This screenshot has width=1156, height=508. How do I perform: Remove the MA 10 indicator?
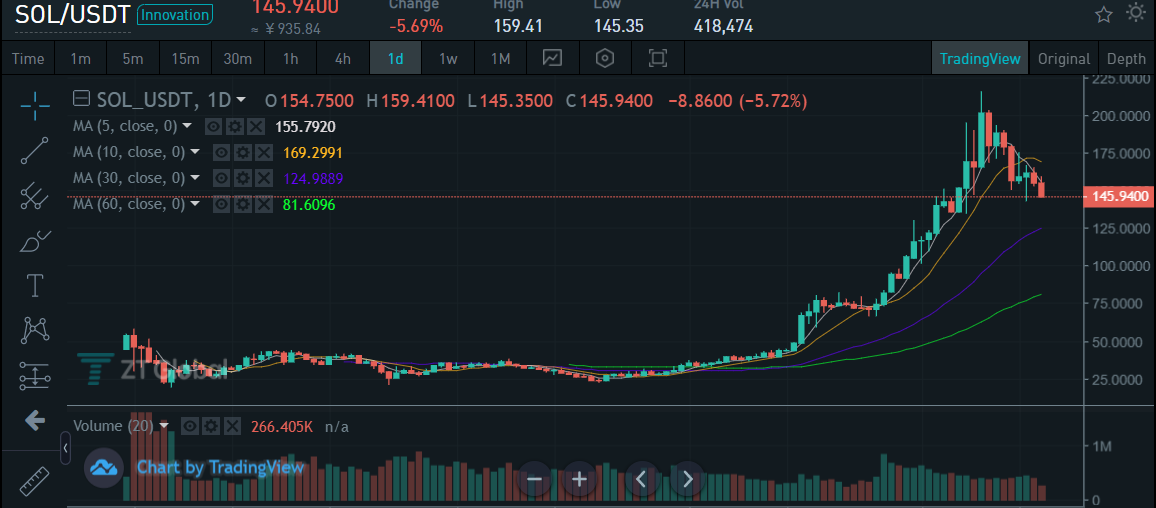263,153
